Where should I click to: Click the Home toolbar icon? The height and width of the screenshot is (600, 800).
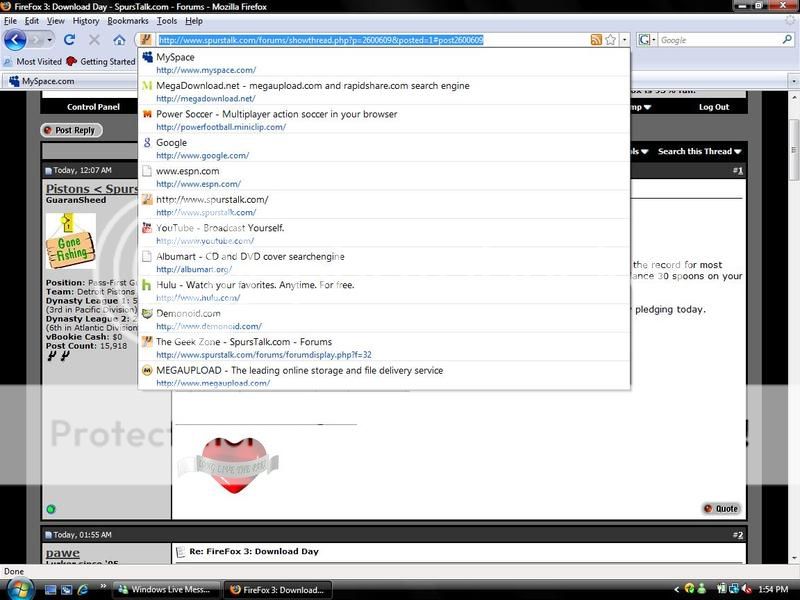[x=119, y=40]
